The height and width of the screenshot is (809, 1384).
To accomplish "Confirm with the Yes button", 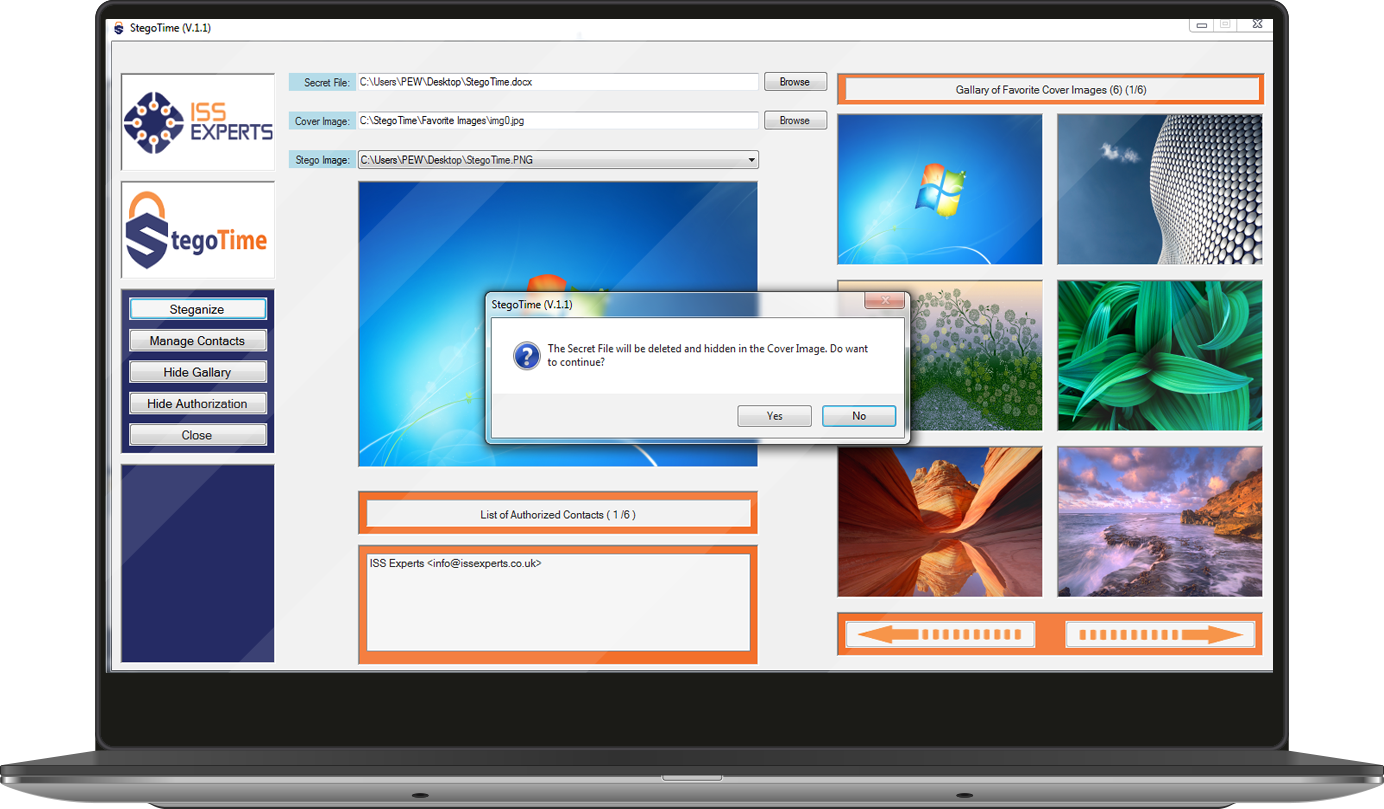I will click(x=774, y=416).
